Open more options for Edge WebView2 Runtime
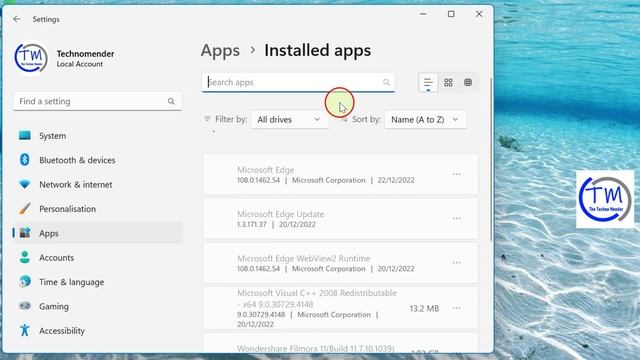 [456, 262]
